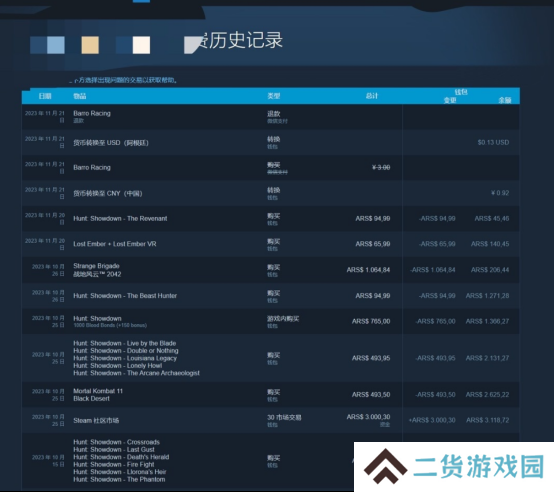Image resolution: width=554 pixels, height=492 pixels.
Task: Open the Barro Racing ¥3.00 purchase
Action: coord(271,168)
